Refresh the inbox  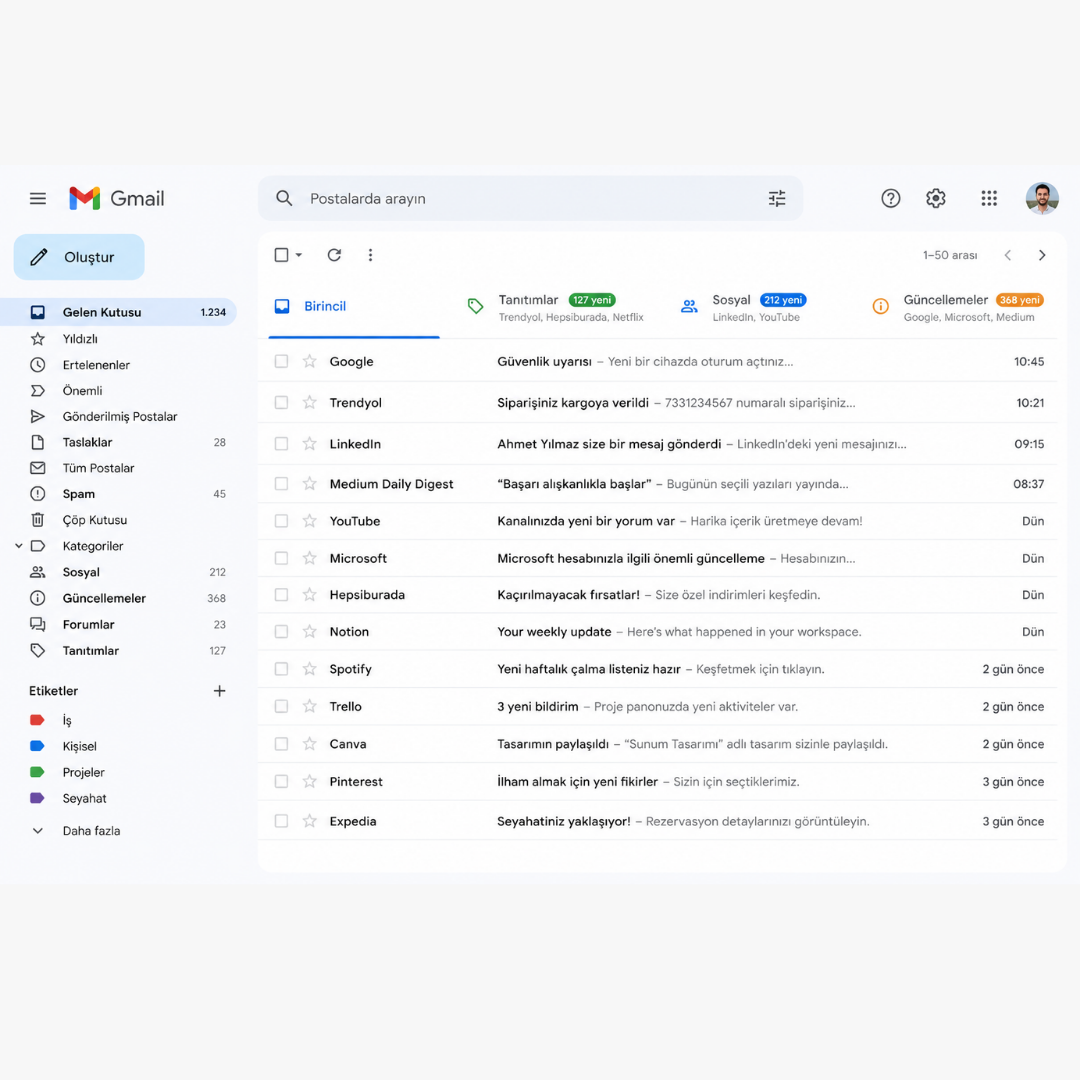[334, 255]
